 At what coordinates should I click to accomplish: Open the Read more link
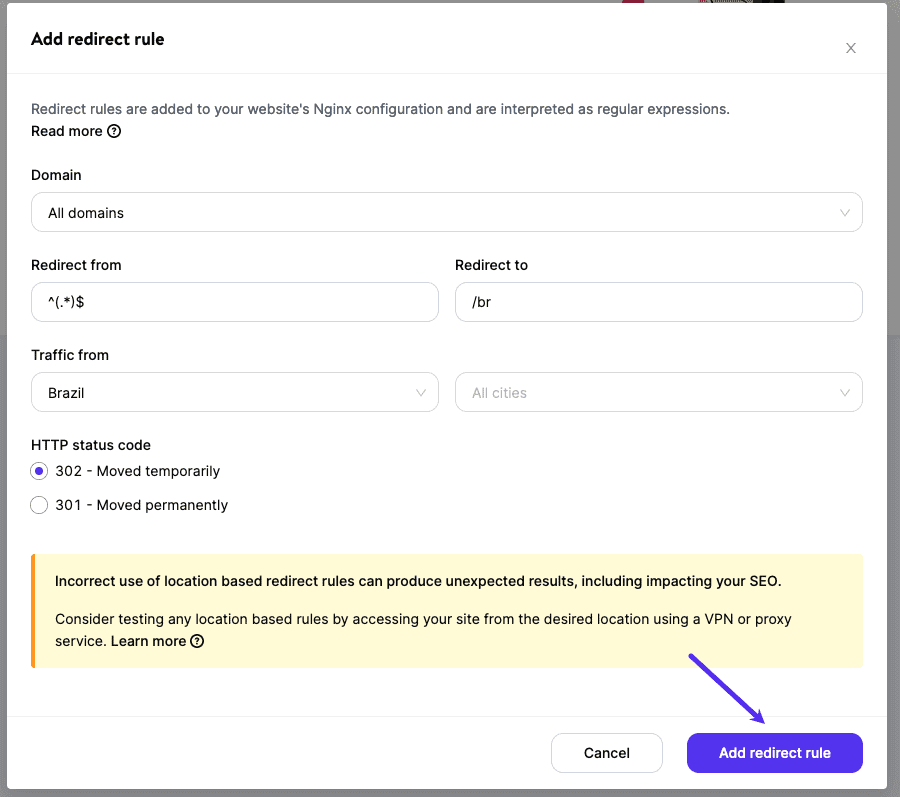pyautogui.click(x=67, y=131)
